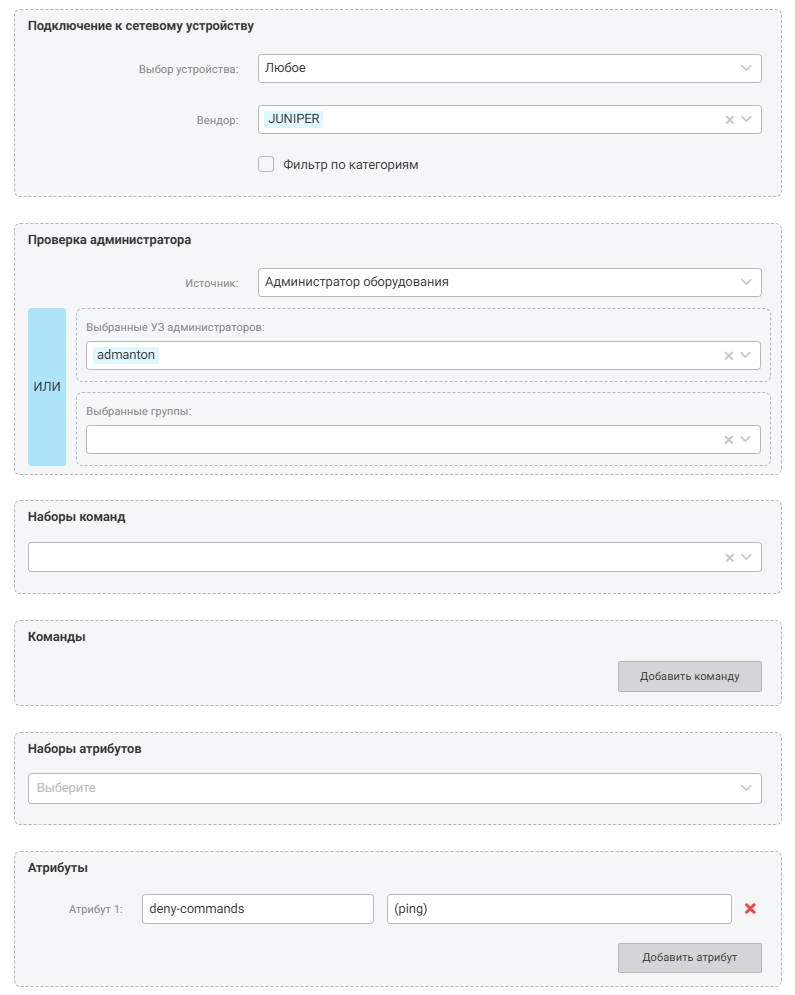This screenshot has height=995, width=795.
Task: Clear the selected groups field X icon
Action: (728, 440)
